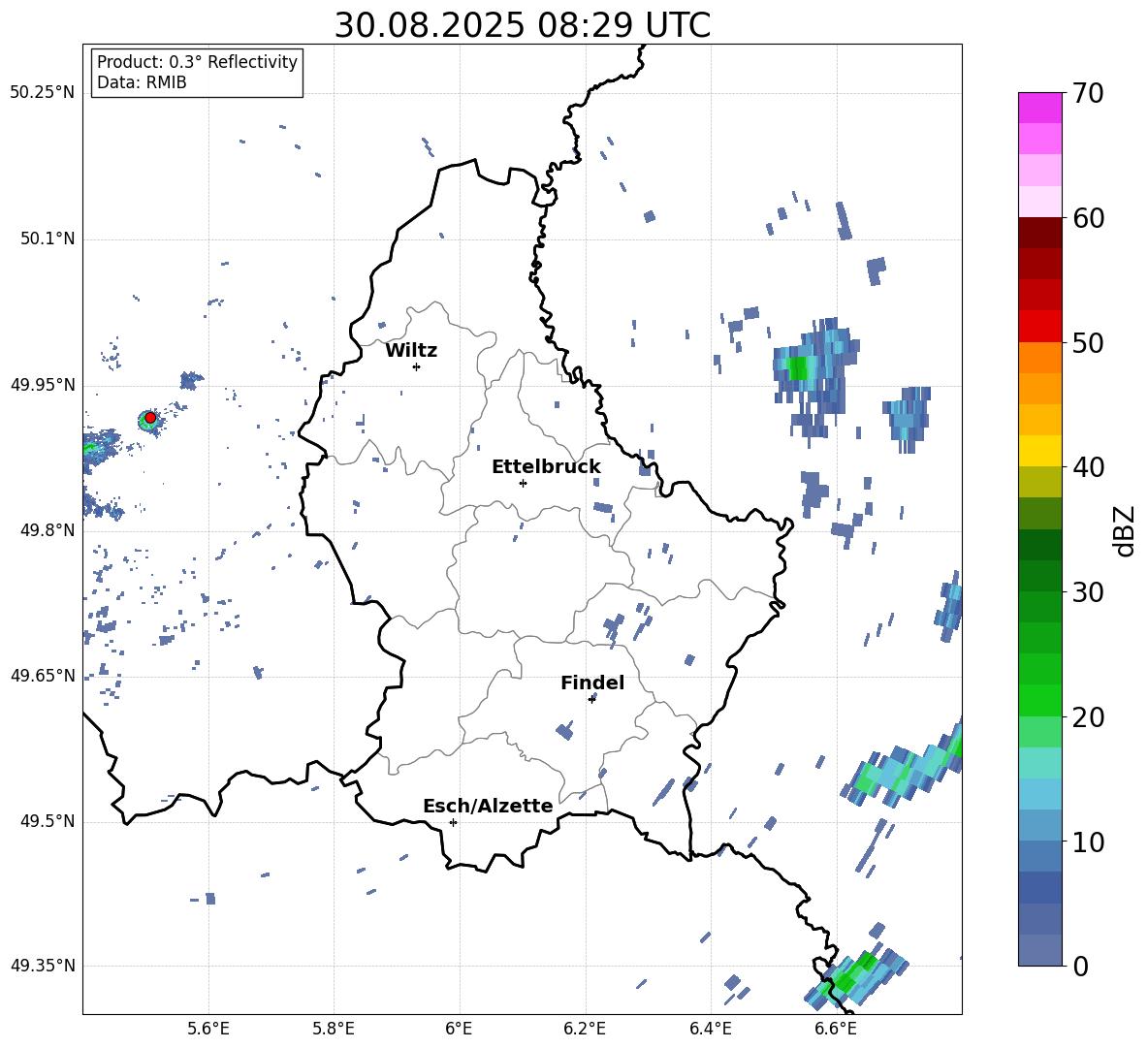
Task: Click the 49.5°N latitude label
Action: point(47,821)
